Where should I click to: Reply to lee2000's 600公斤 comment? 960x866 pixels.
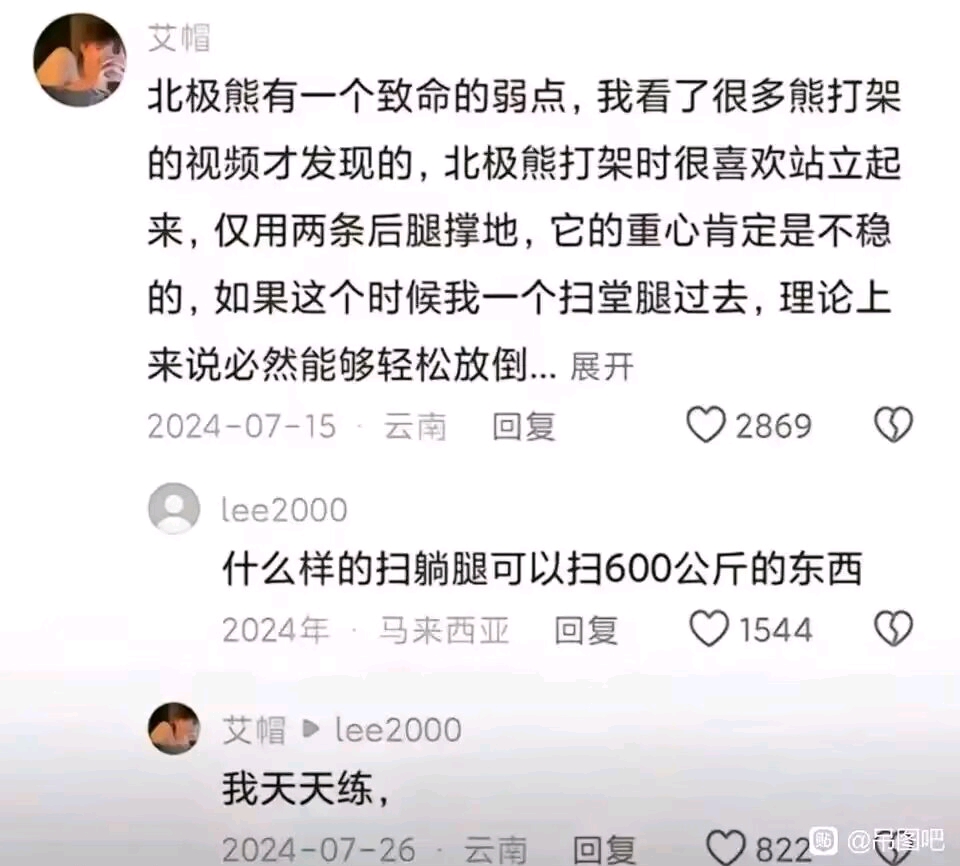[586, 630]
